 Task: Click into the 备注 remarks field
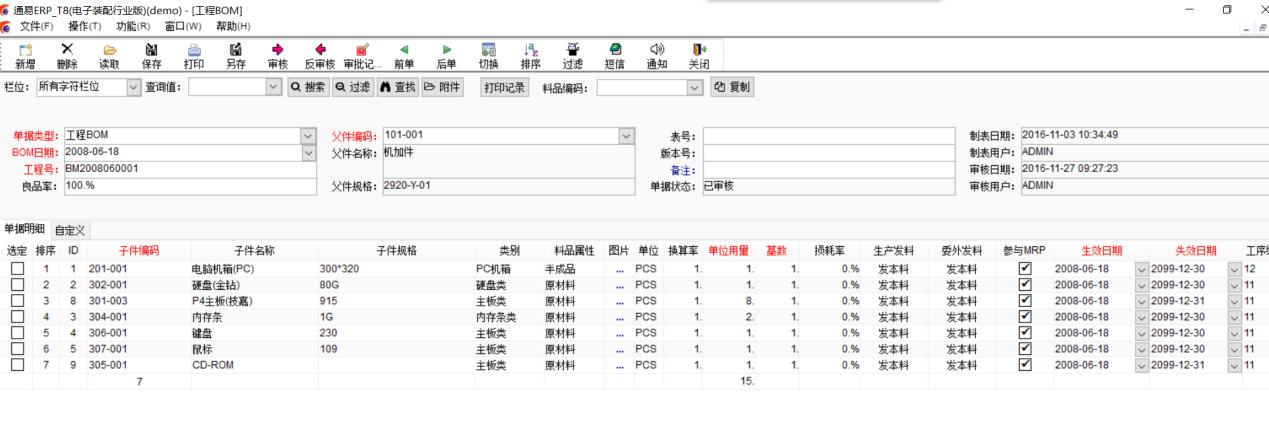(829, 169)
